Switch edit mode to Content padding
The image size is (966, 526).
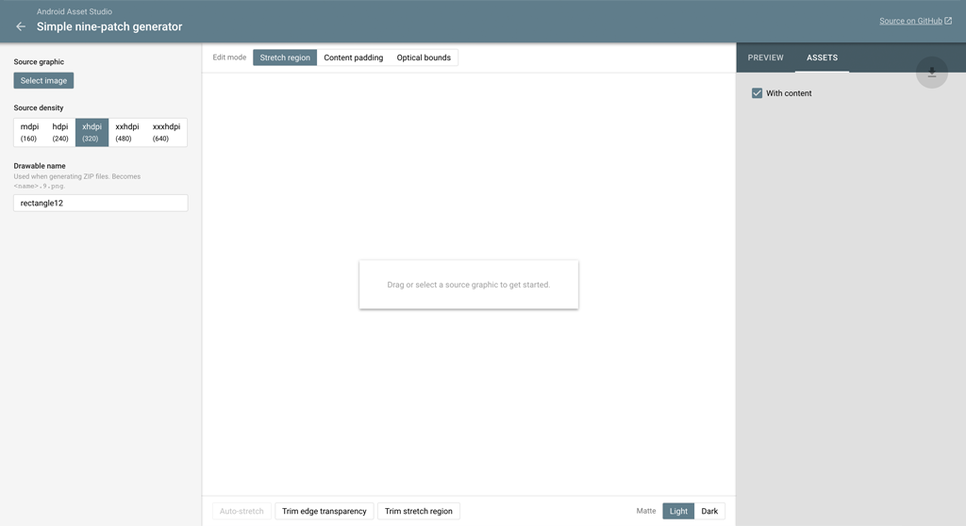[353, 58]
